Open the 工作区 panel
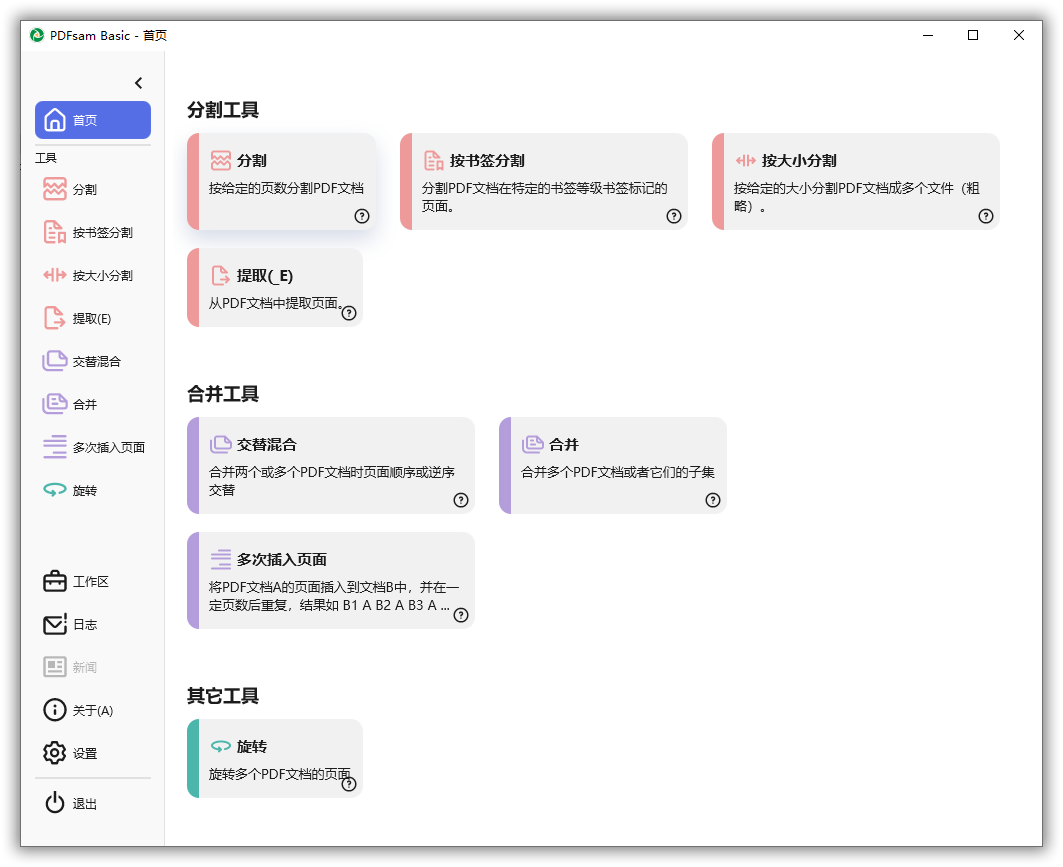Image resolution: width=1063 pixels, height=867 pixels. [x=88, y=581]
